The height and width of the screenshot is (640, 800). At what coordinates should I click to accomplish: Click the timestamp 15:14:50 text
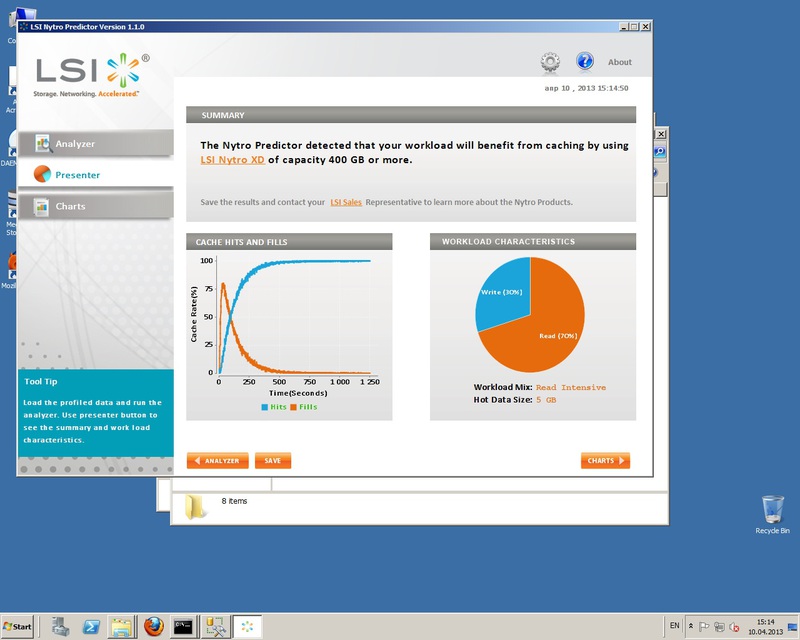pyautogui.click(x=612, y=88)
